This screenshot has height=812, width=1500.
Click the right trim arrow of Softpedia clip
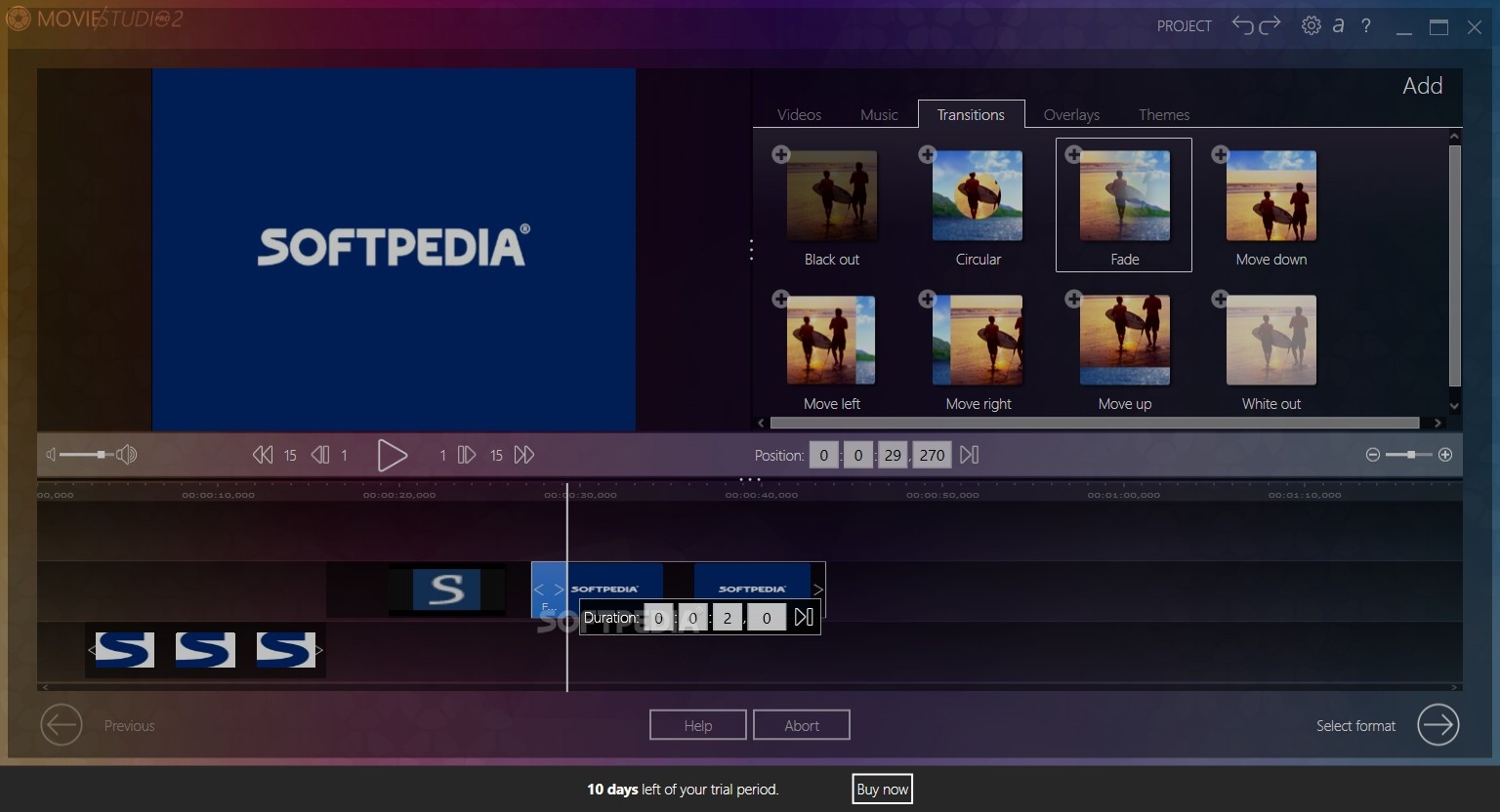tap(818, 589)
